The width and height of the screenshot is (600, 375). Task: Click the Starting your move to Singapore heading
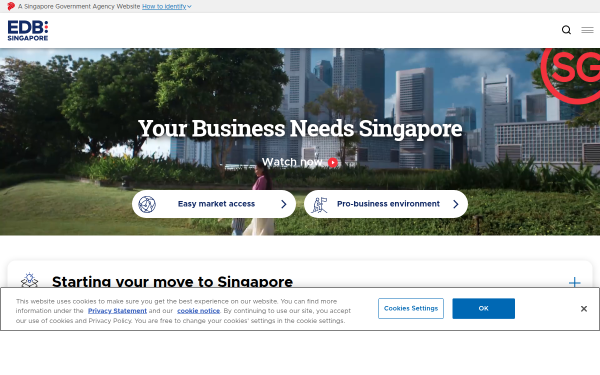point(173,282)
